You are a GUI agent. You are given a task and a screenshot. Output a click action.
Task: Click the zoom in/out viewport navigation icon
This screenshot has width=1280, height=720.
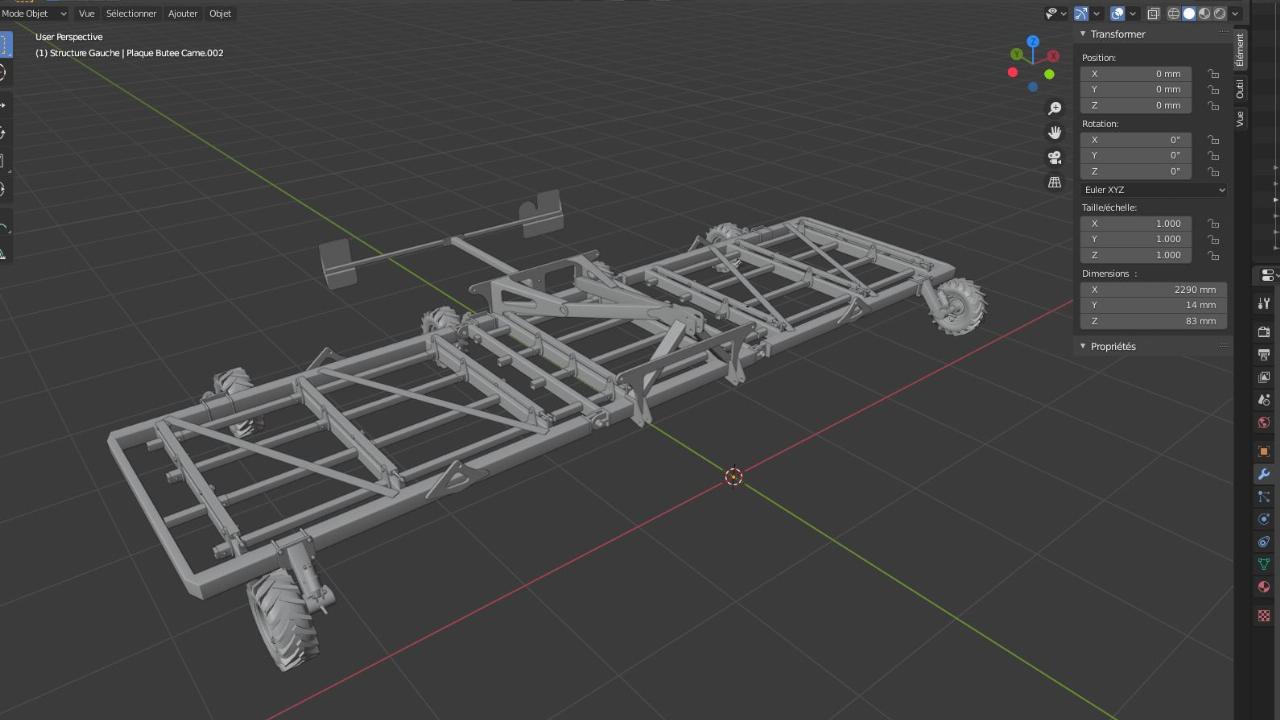pos(1054,108)
